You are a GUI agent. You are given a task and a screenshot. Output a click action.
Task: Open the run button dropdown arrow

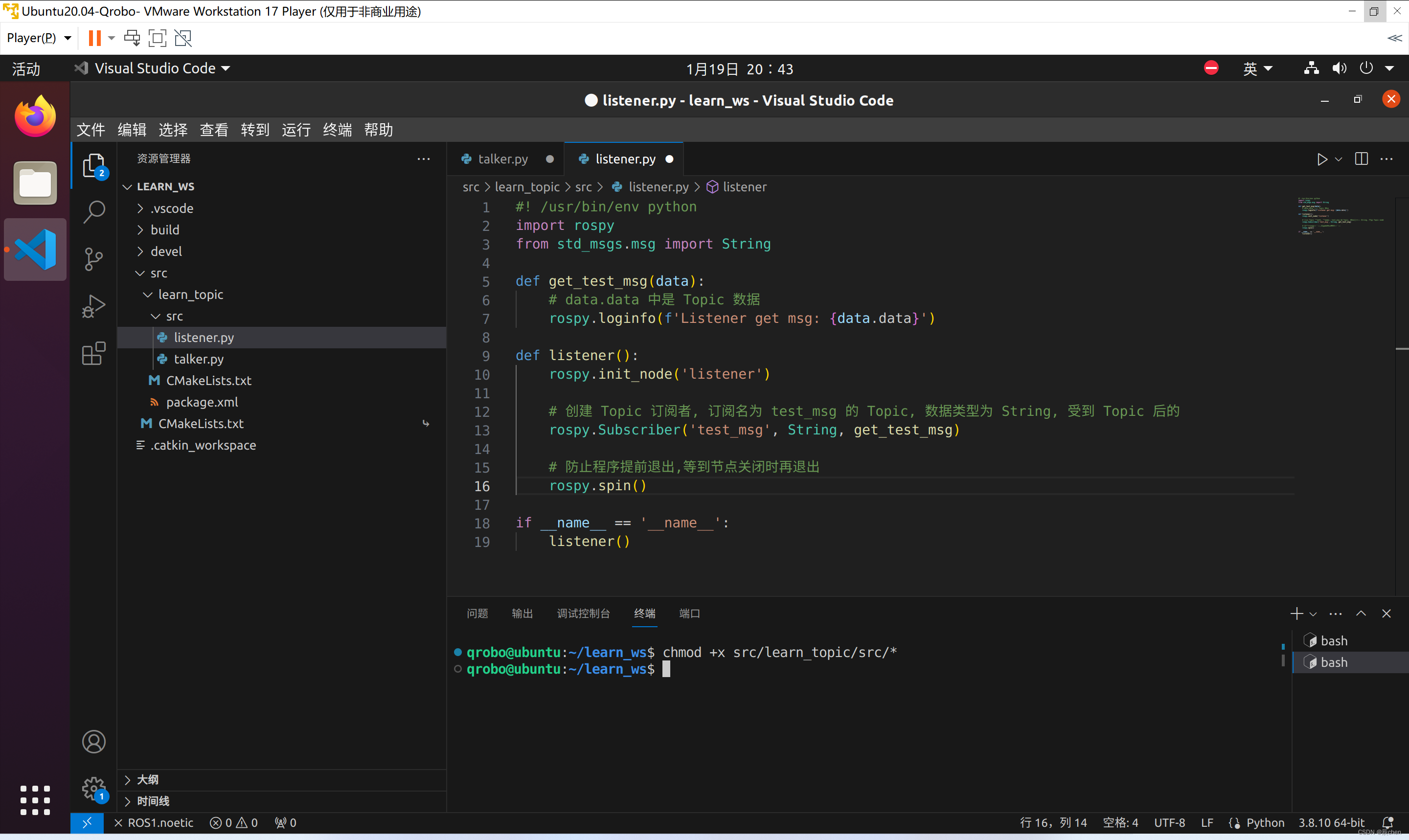coord(1338,159)
